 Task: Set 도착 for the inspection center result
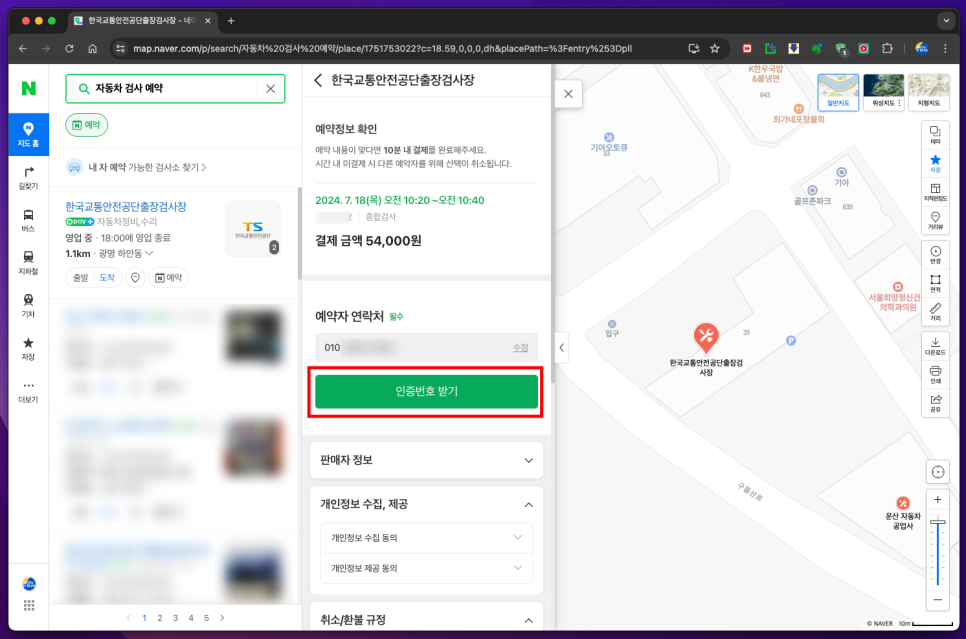point(107,278)
